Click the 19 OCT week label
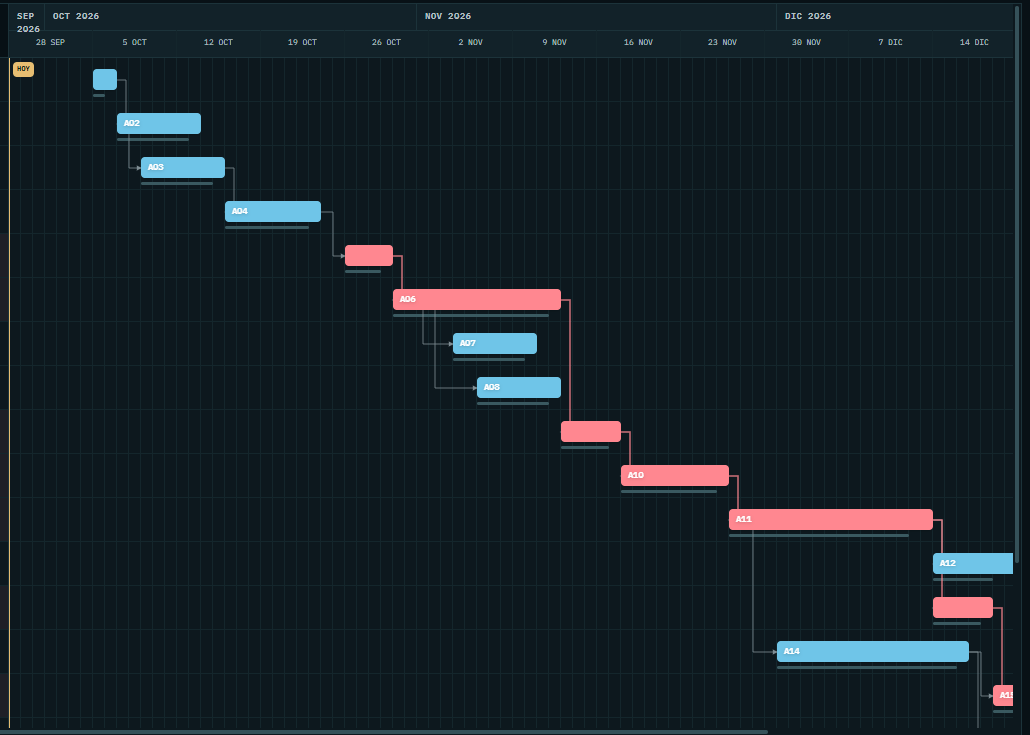 (x=302, y=43)
